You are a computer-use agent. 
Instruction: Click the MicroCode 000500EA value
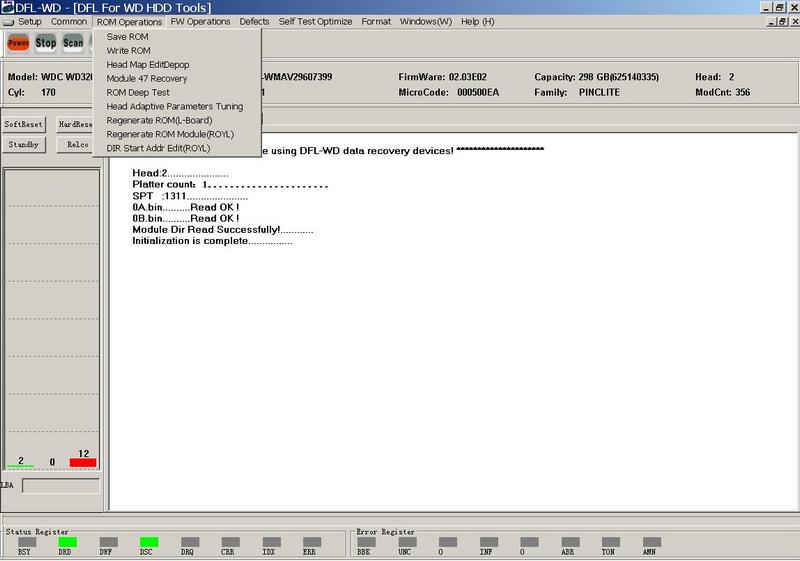point(478,92)
